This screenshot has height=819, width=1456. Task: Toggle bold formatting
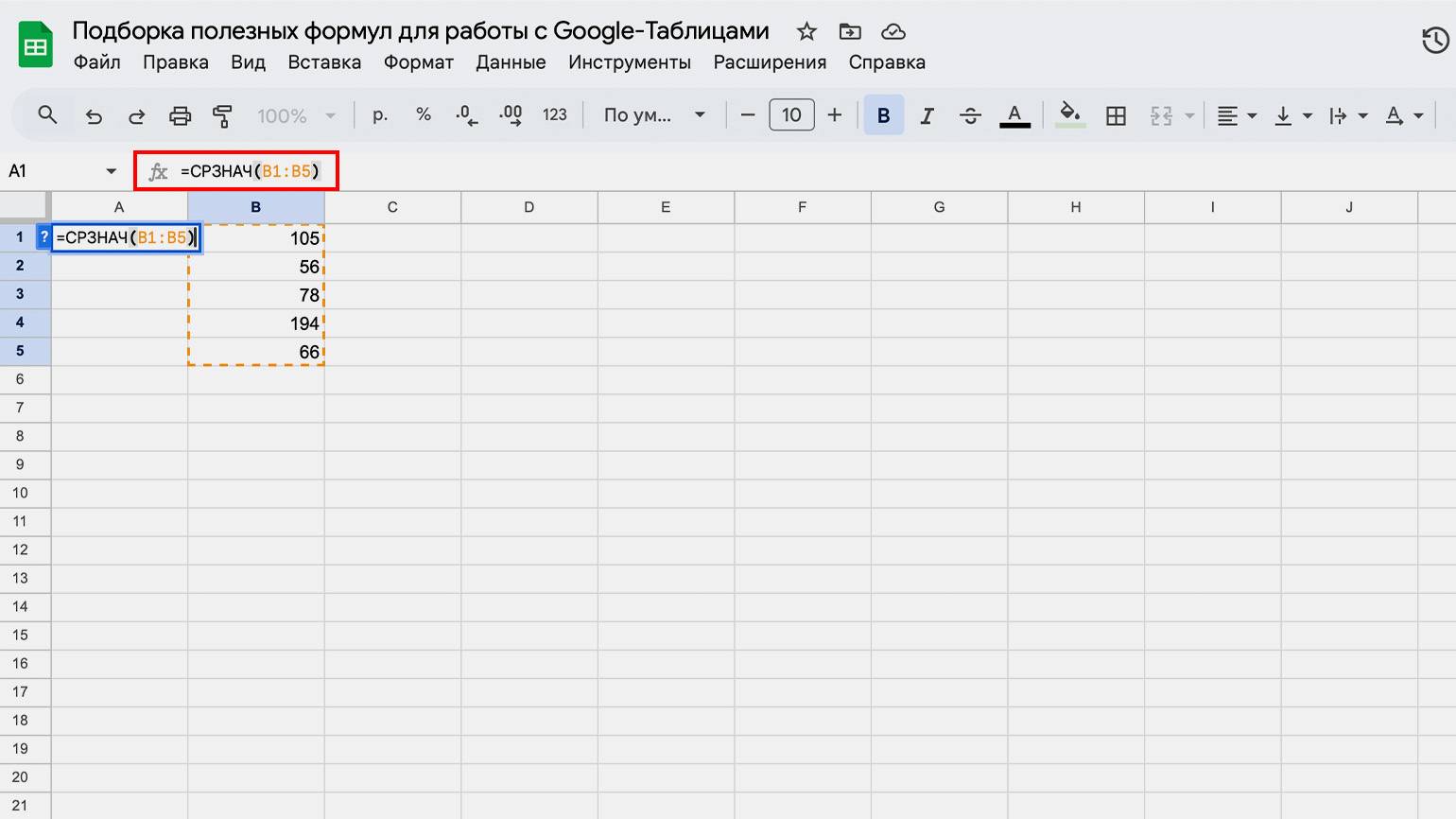tap(883, 115)
